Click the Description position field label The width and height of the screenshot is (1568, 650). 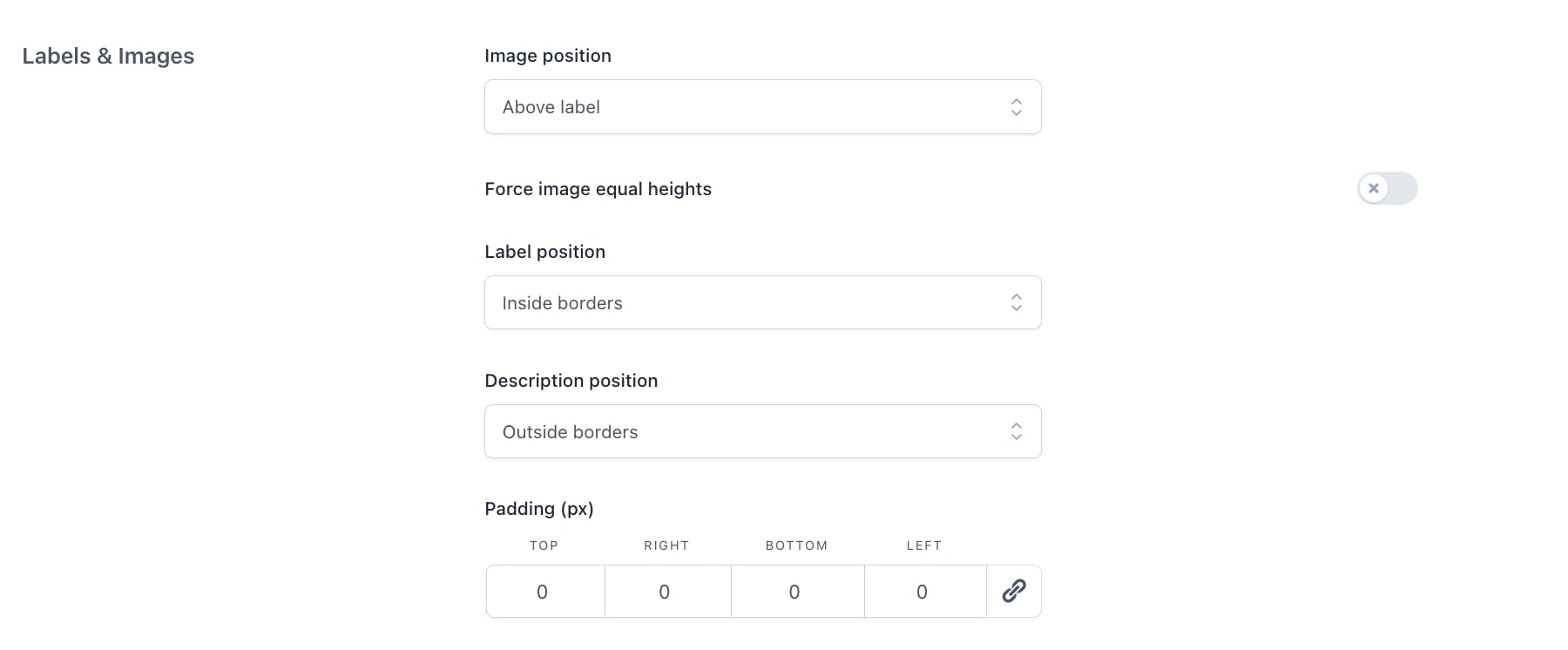click(571, 381)
